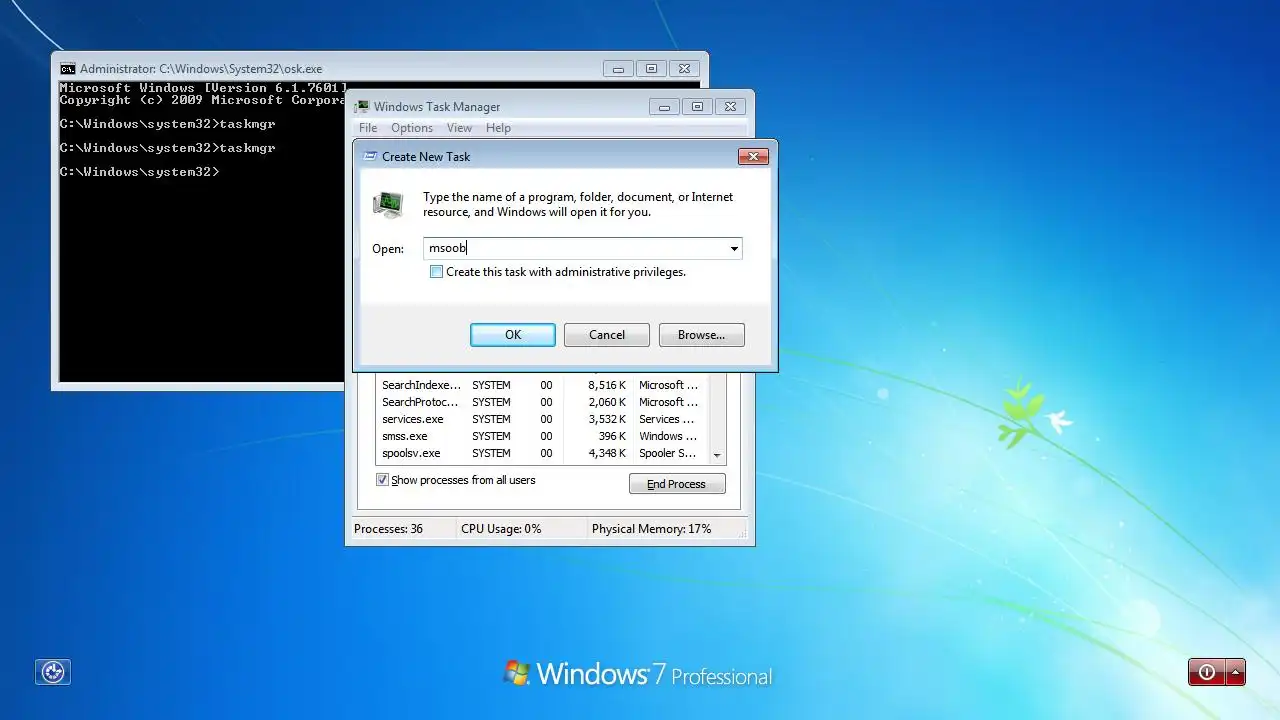Click the 396 K memory value
This screenshot has height=720, width=1280.
pyautogui.click(x=612, y=436)
